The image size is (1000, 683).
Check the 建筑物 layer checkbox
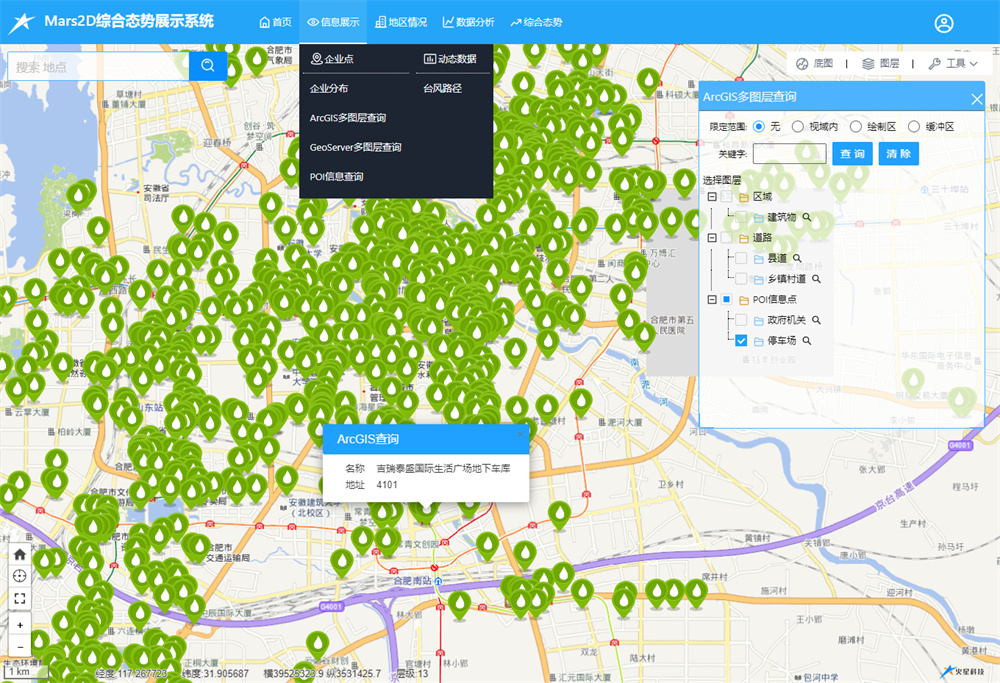(741, 217)
